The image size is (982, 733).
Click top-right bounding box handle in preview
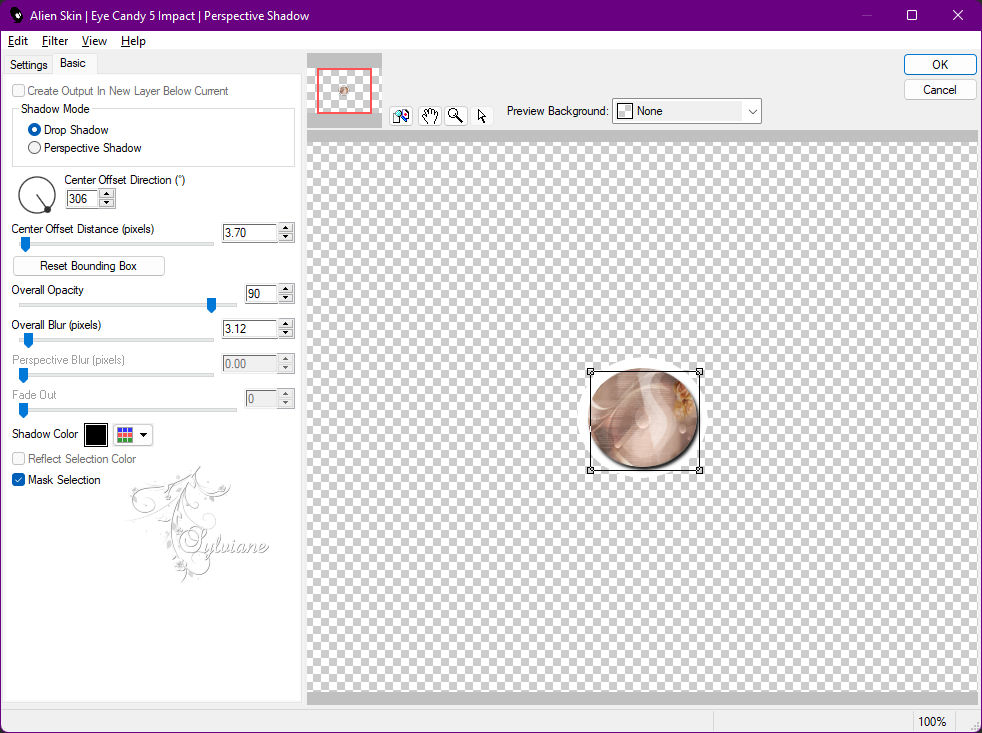point(700,372)
